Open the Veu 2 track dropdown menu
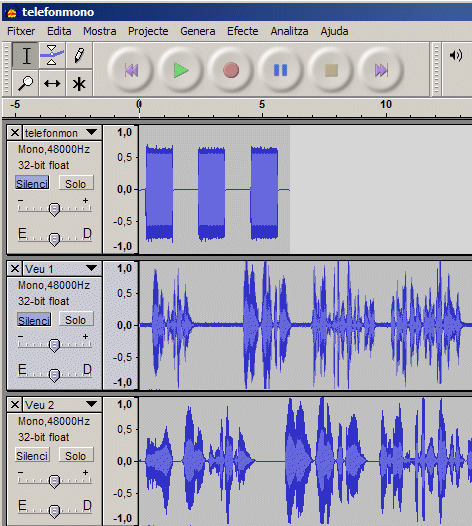This screenshot has width=472, height=526. point(91,404)
